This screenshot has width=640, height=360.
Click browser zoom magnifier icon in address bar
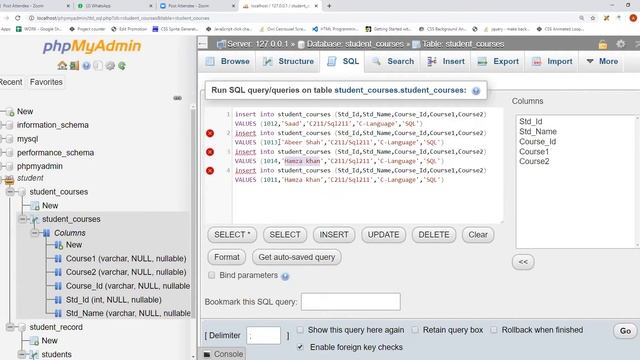click(581, 18)
